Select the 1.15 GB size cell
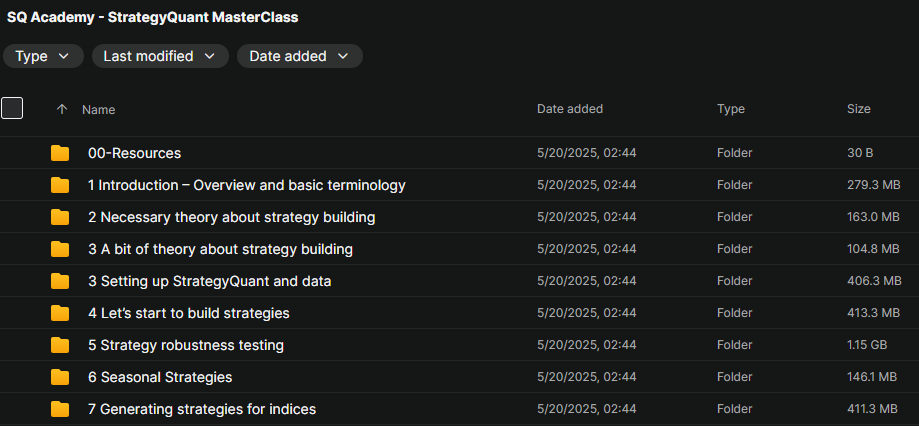919x426 pixels. point(867,345)
